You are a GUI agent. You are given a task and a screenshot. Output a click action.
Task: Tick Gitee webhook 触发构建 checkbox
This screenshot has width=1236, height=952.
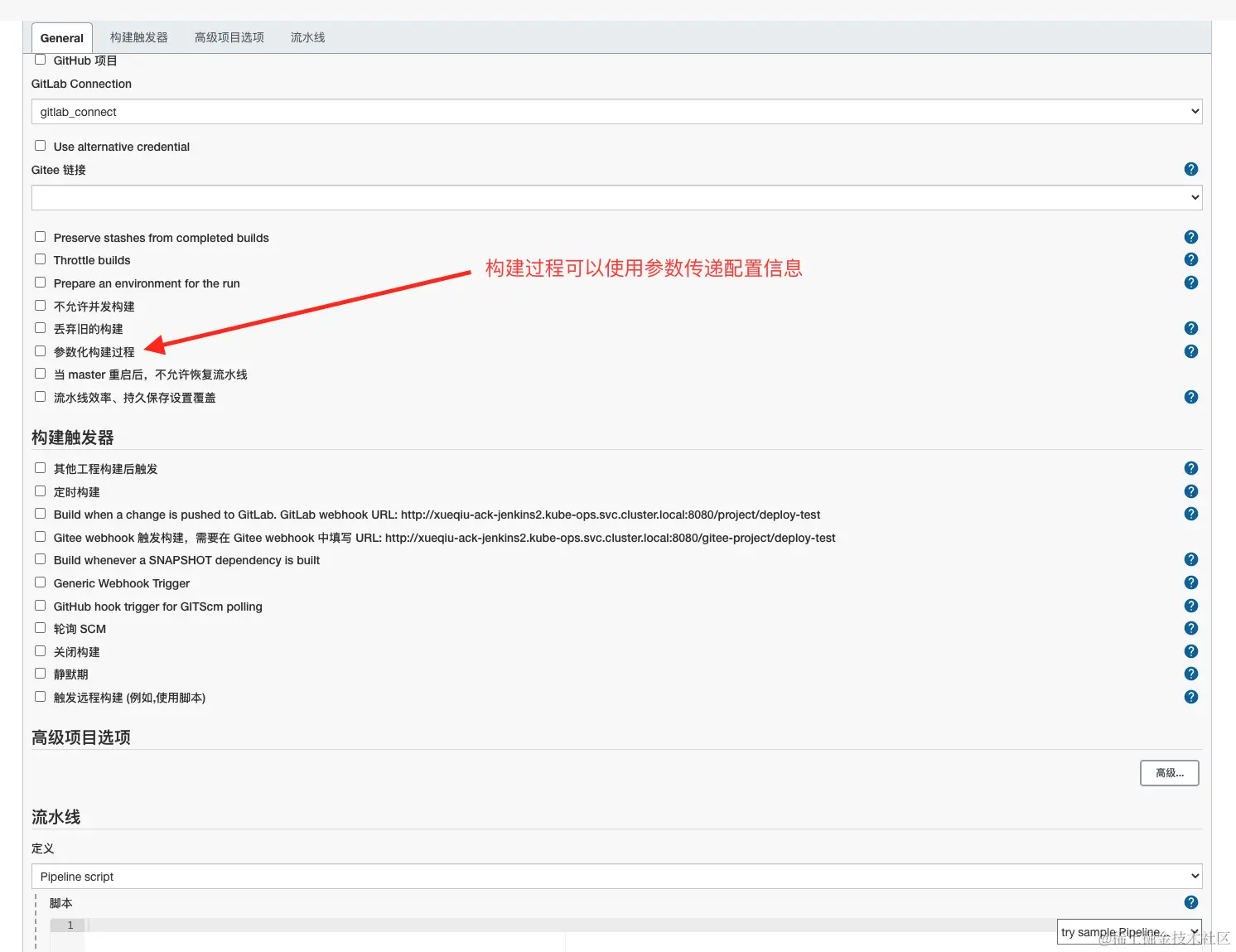(x=40, y=537)
